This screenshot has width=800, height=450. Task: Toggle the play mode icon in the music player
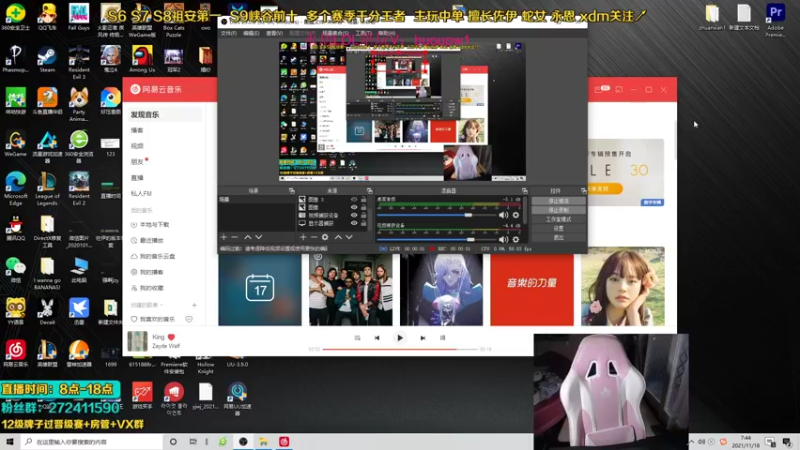click(x=357, y=338)
